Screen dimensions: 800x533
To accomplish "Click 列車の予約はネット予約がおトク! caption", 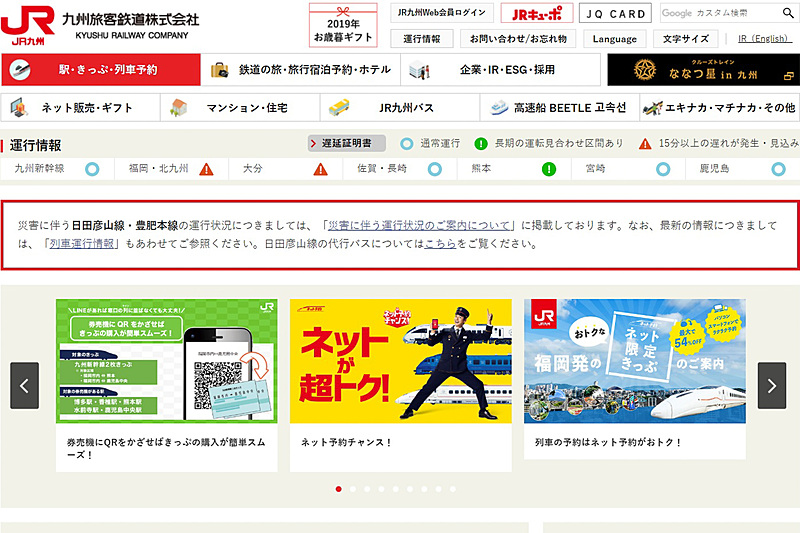I will [608, 442].
